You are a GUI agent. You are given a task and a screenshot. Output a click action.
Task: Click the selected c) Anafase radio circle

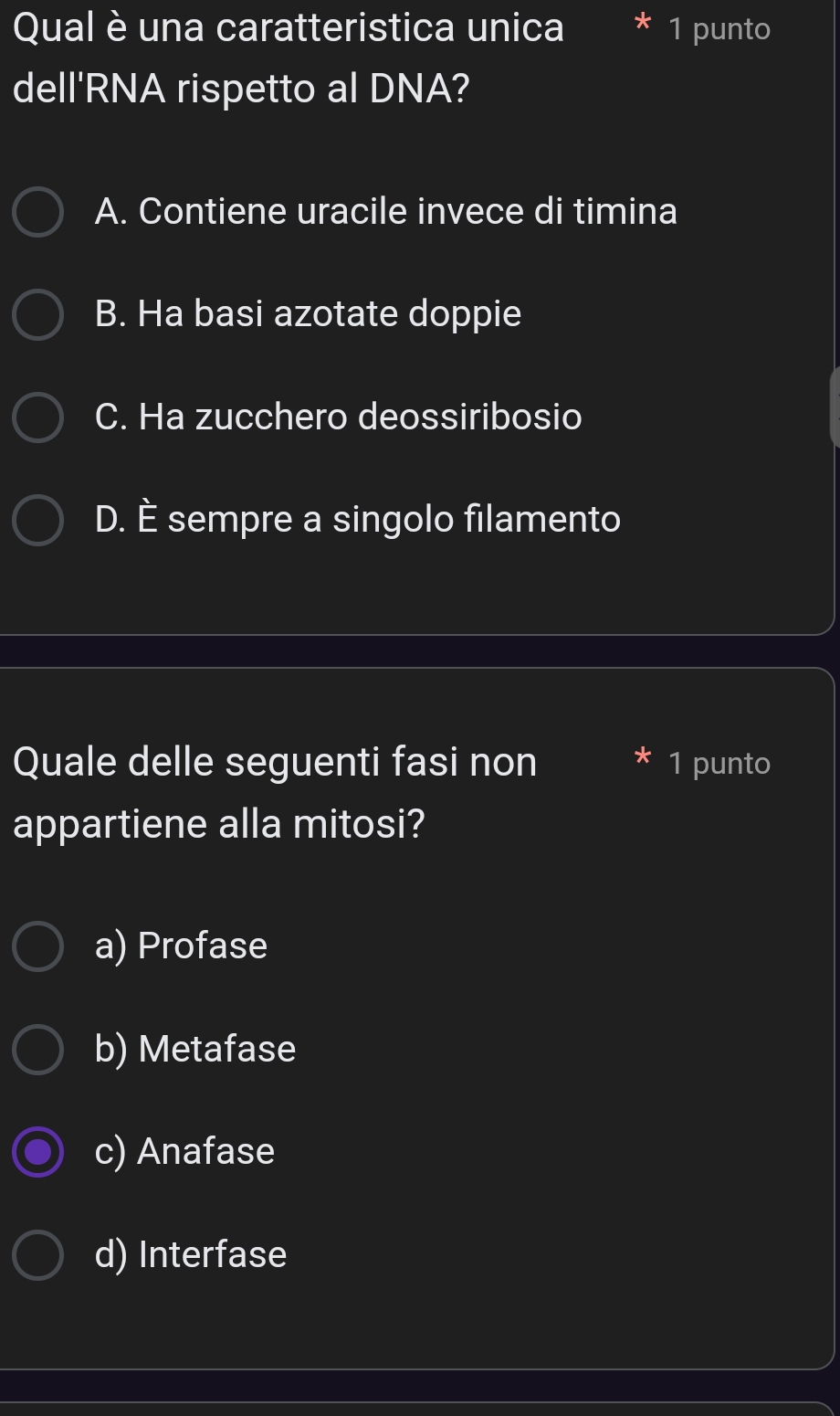38,1152
